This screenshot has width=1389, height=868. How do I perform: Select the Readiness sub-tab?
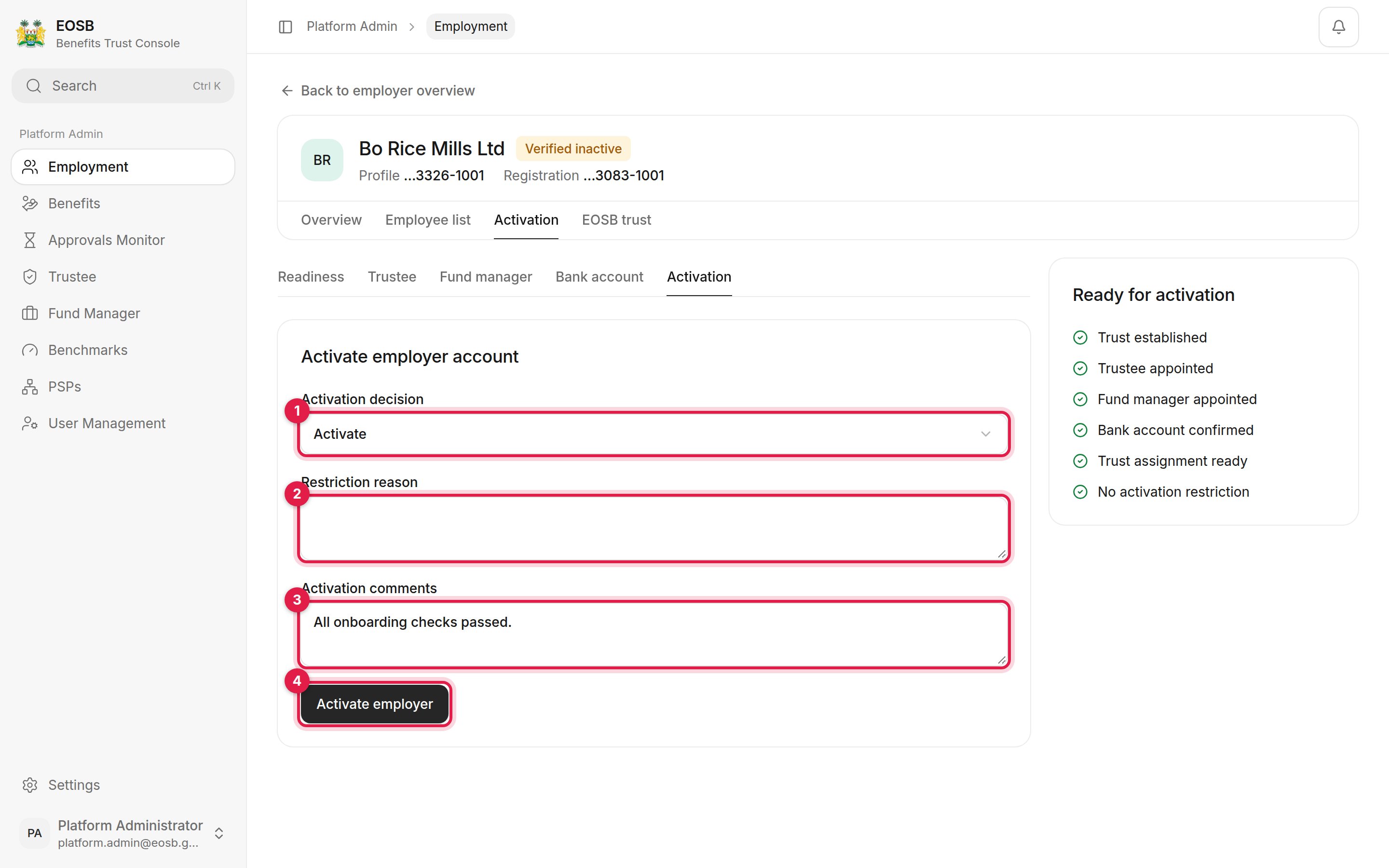[311, 277]
